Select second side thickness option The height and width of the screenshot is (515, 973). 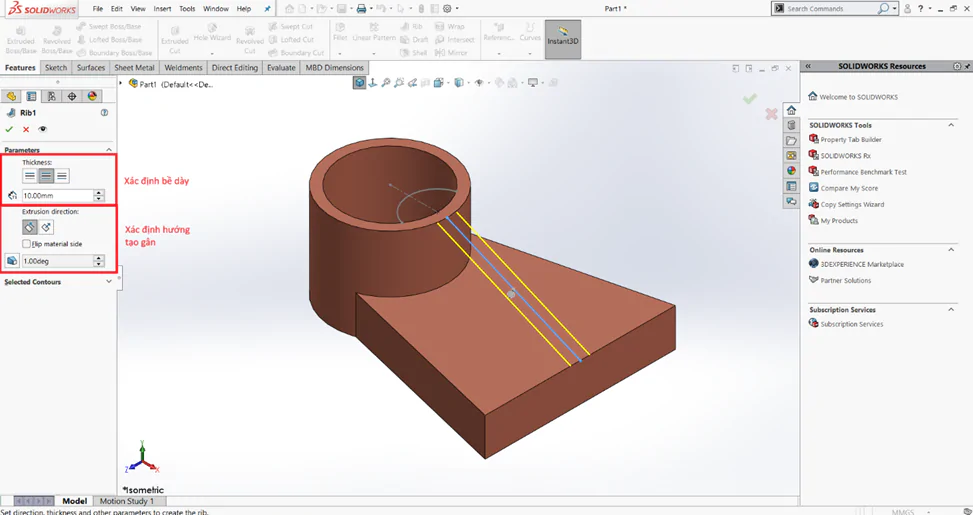(62, 176)
